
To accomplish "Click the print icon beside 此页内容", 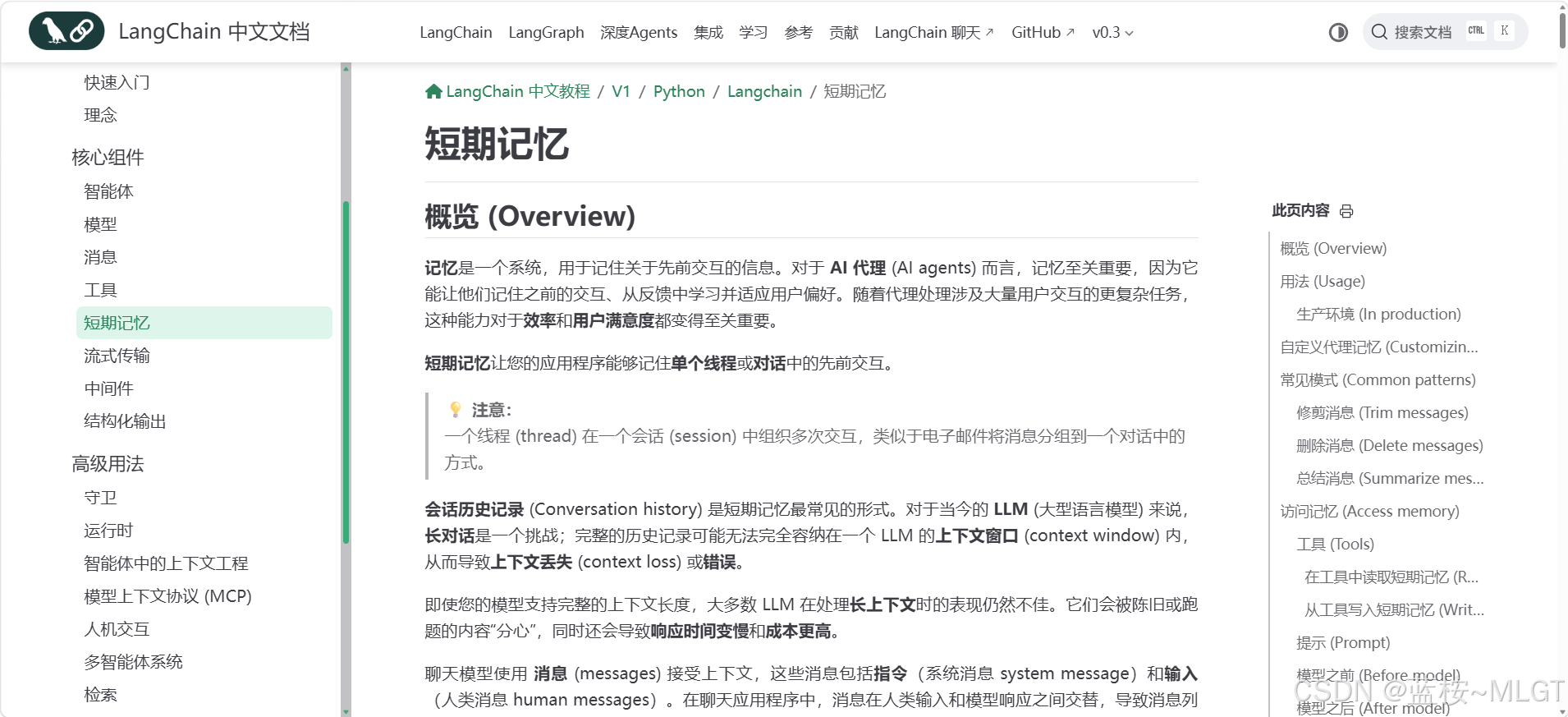I will [x=1346, y=211].
